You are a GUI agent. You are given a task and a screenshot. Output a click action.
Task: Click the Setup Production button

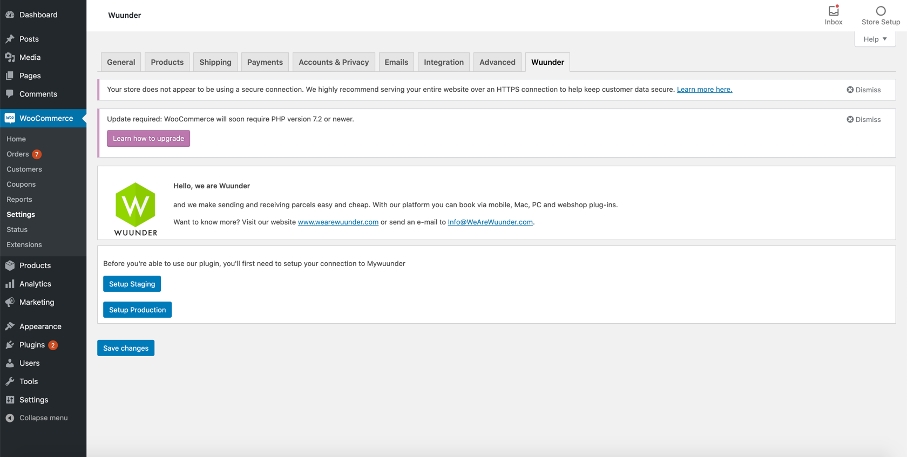click(137, 310)
